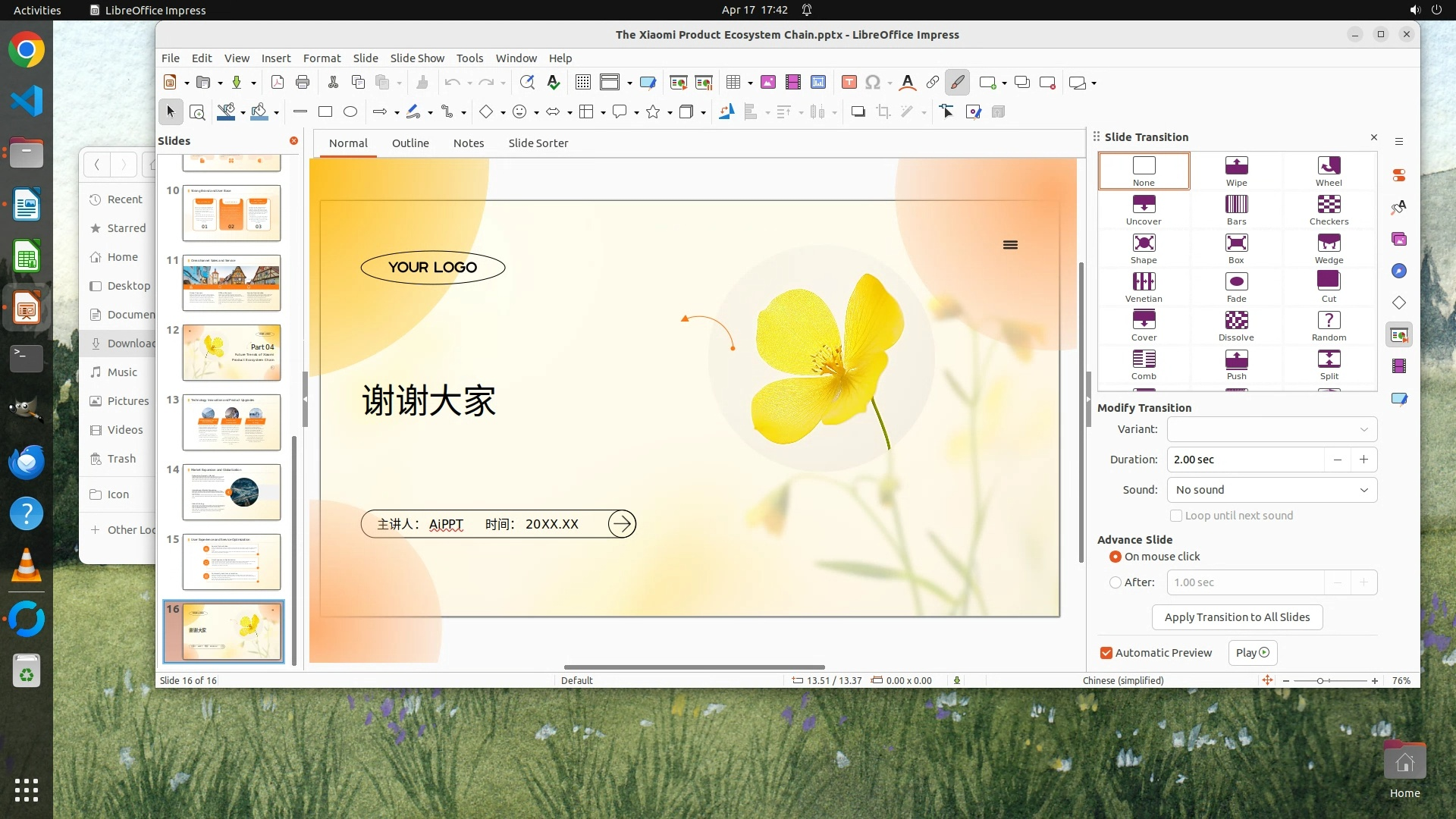Select the After advance slide radio button
Viewport: 1456px width, 819px height.
1116,582
